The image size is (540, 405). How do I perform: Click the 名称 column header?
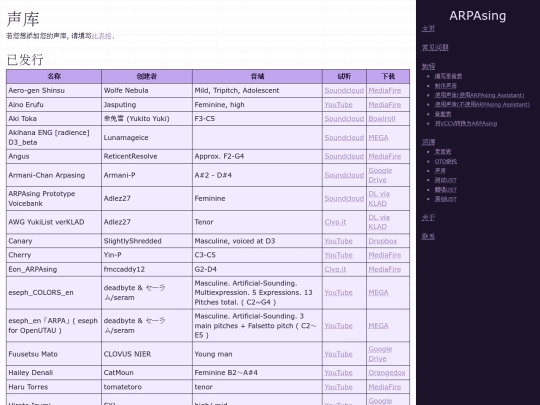click(x=54, y=76)
